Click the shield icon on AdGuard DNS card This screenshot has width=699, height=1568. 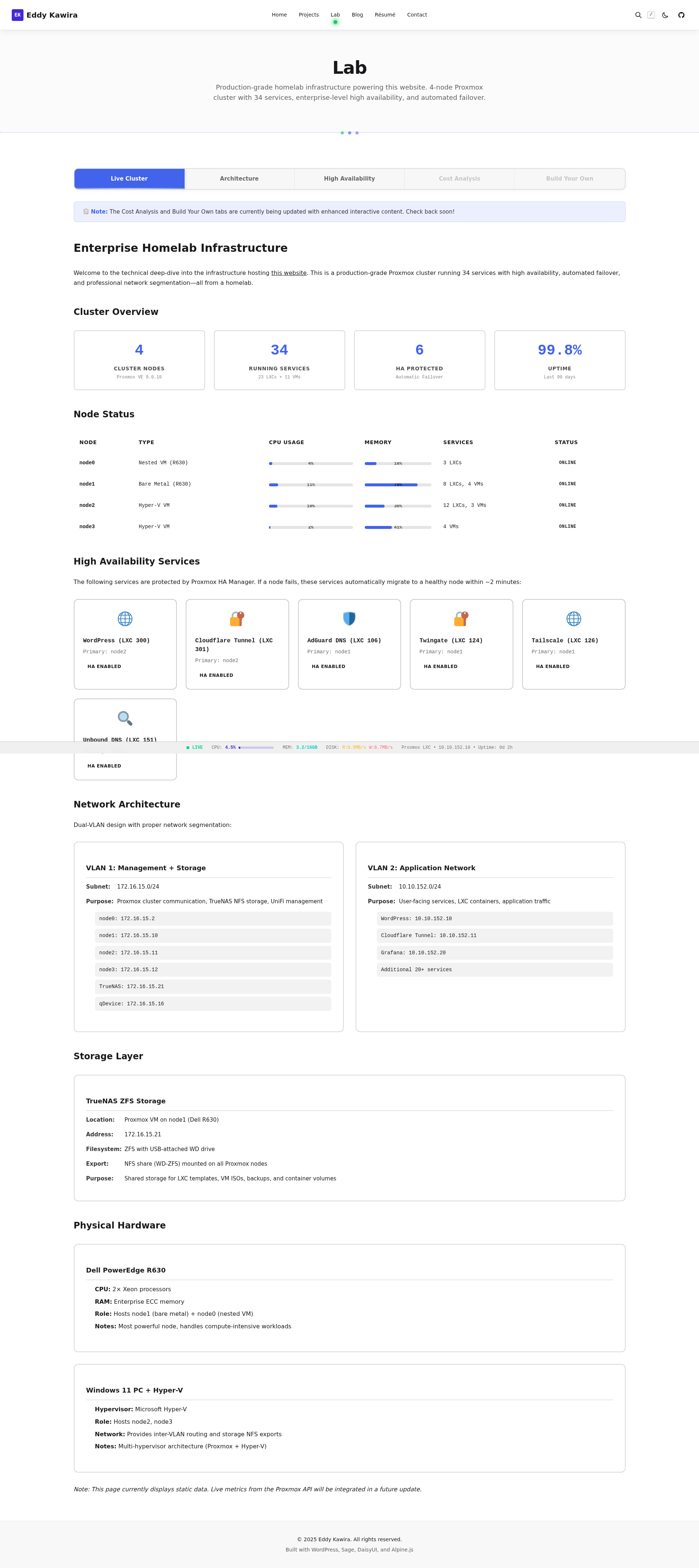point(349,618)
